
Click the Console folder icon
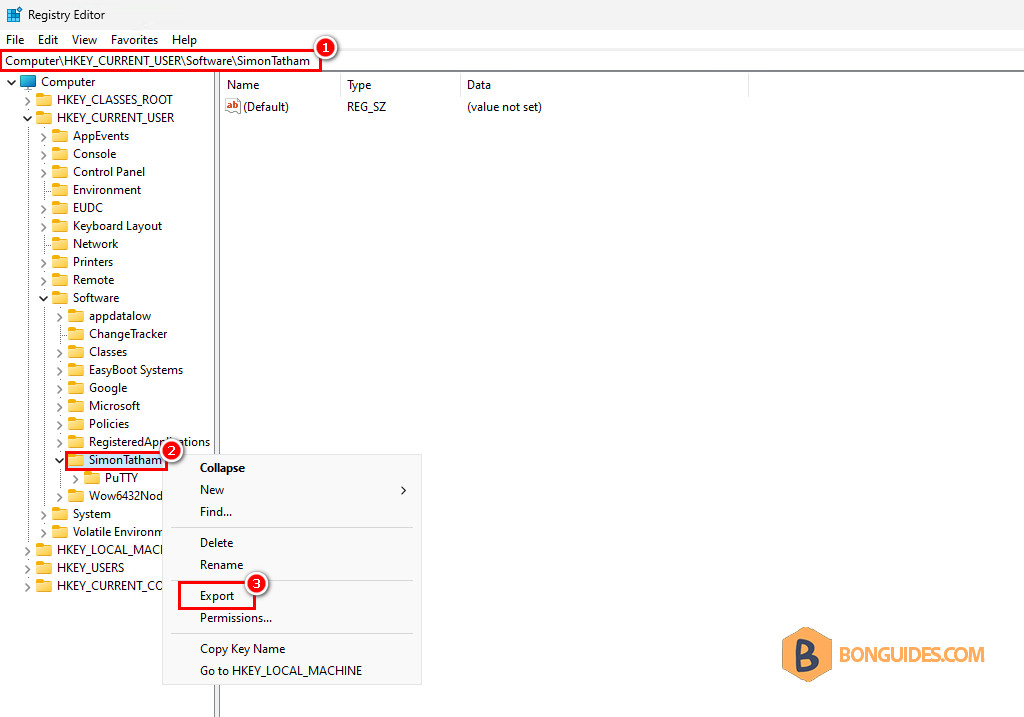point(60,153)
